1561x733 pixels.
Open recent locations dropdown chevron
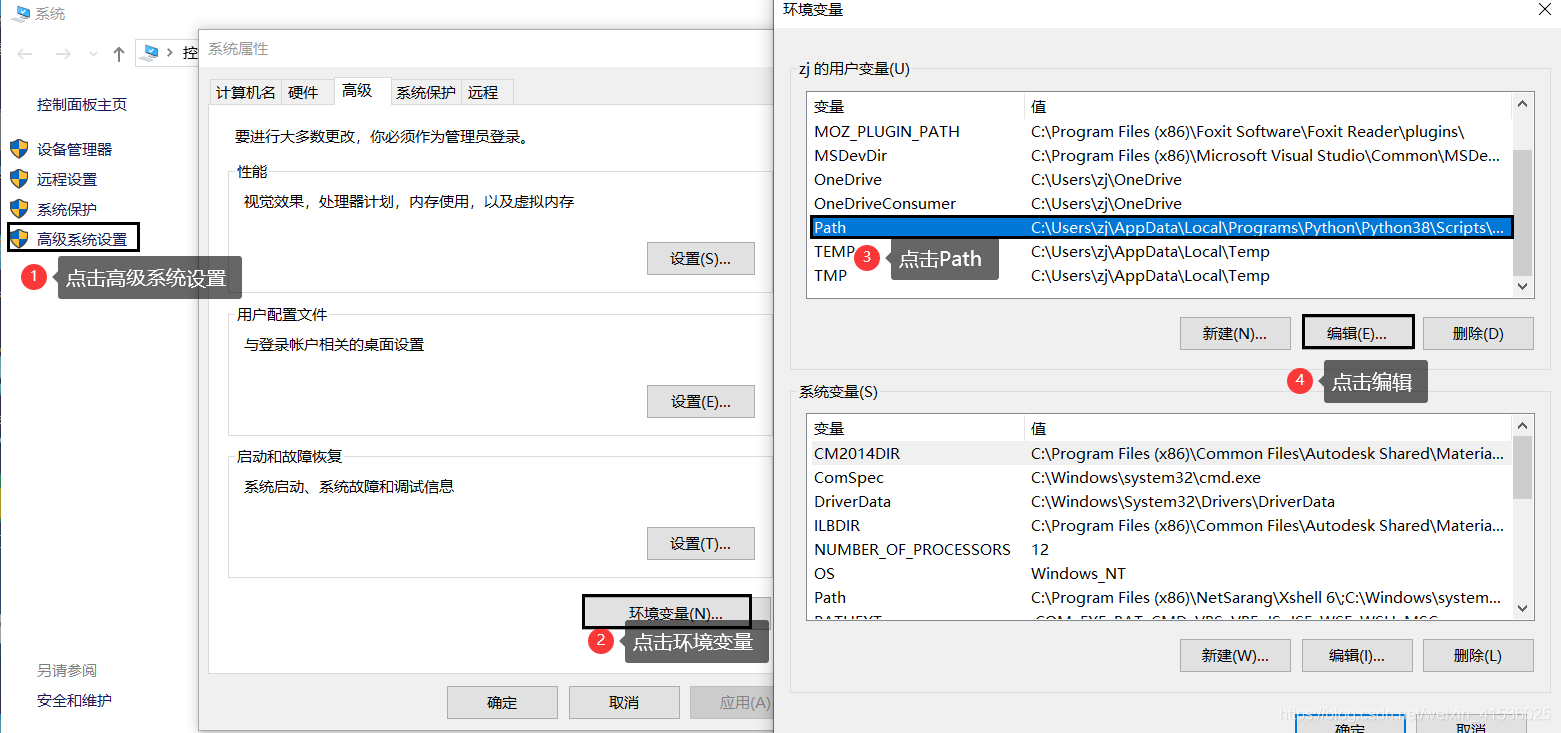(93, 54)
